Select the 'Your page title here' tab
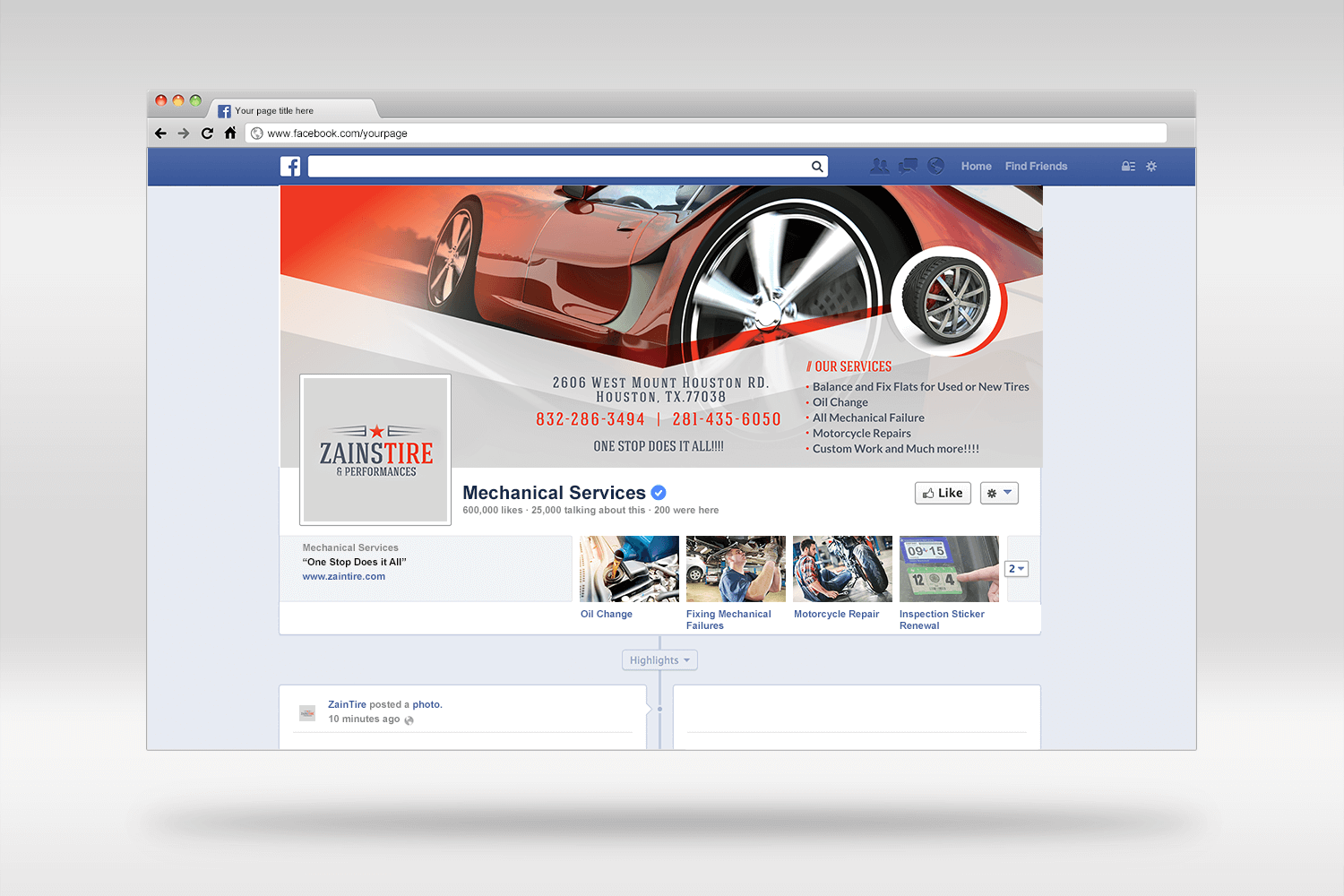The image size is (1344, 896). coord(294,110)
